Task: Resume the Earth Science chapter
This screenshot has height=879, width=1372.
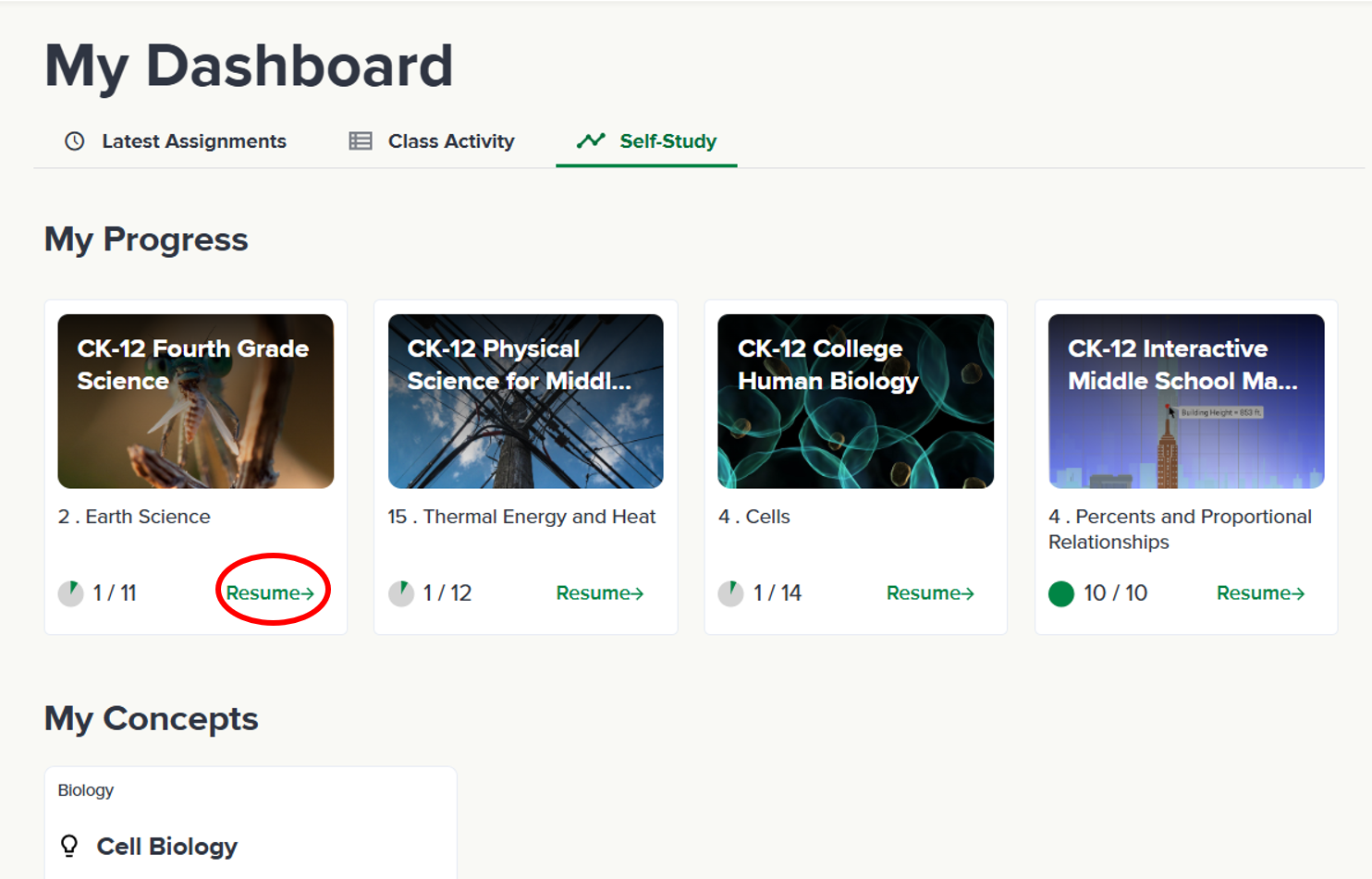Action: 270,593
